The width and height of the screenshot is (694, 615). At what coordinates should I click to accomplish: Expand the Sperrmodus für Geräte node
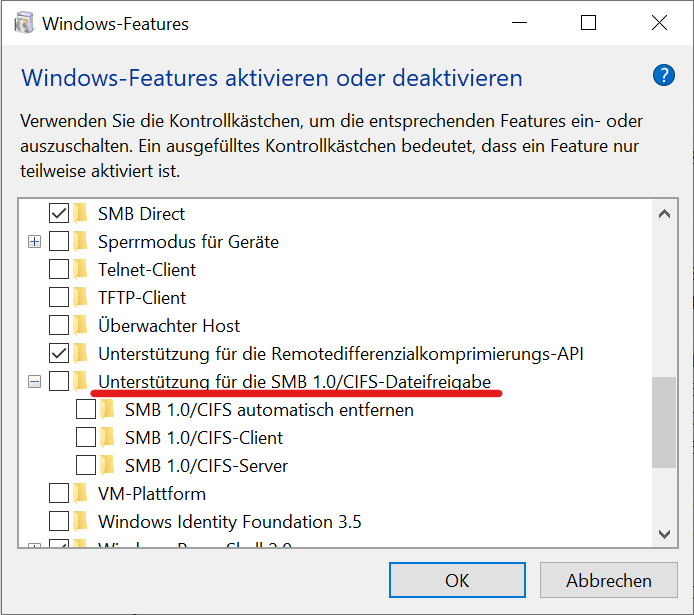pos(34,242)
